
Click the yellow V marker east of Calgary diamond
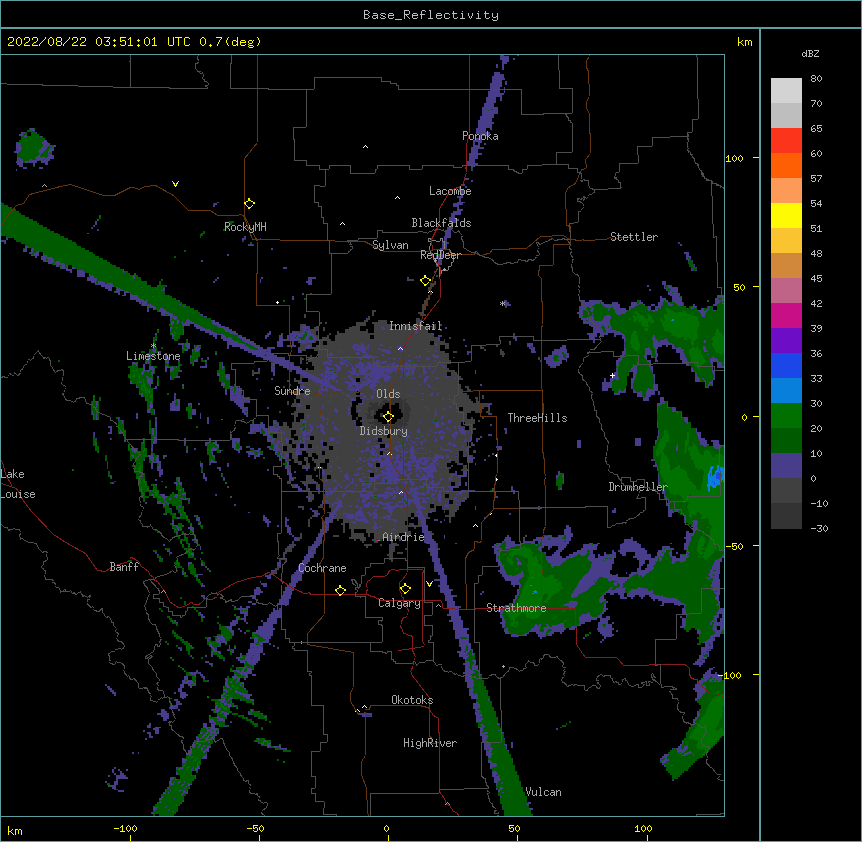click(x=429, y=584)
